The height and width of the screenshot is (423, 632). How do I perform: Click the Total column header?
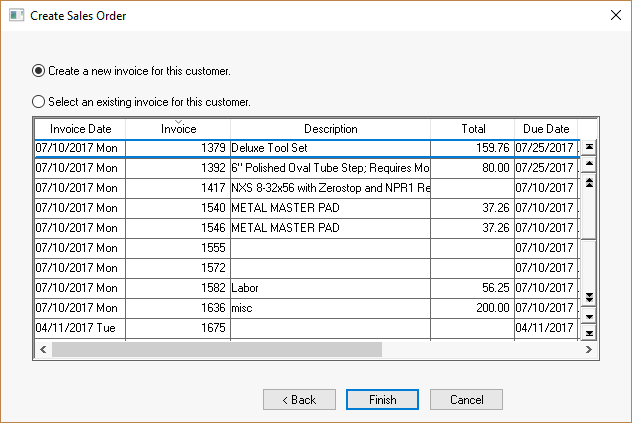click(x=473, y=129)
